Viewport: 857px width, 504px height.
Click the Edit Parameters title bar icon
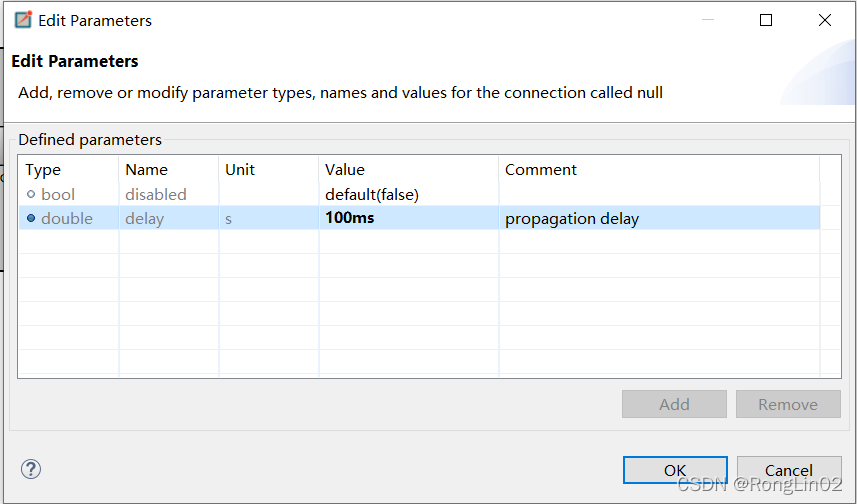(x=23, y=20)
